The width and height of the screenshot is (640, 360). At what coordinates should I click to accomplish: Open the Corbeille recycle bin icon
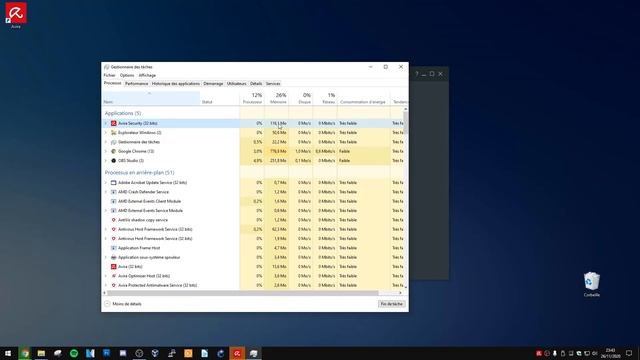point(591,284)
